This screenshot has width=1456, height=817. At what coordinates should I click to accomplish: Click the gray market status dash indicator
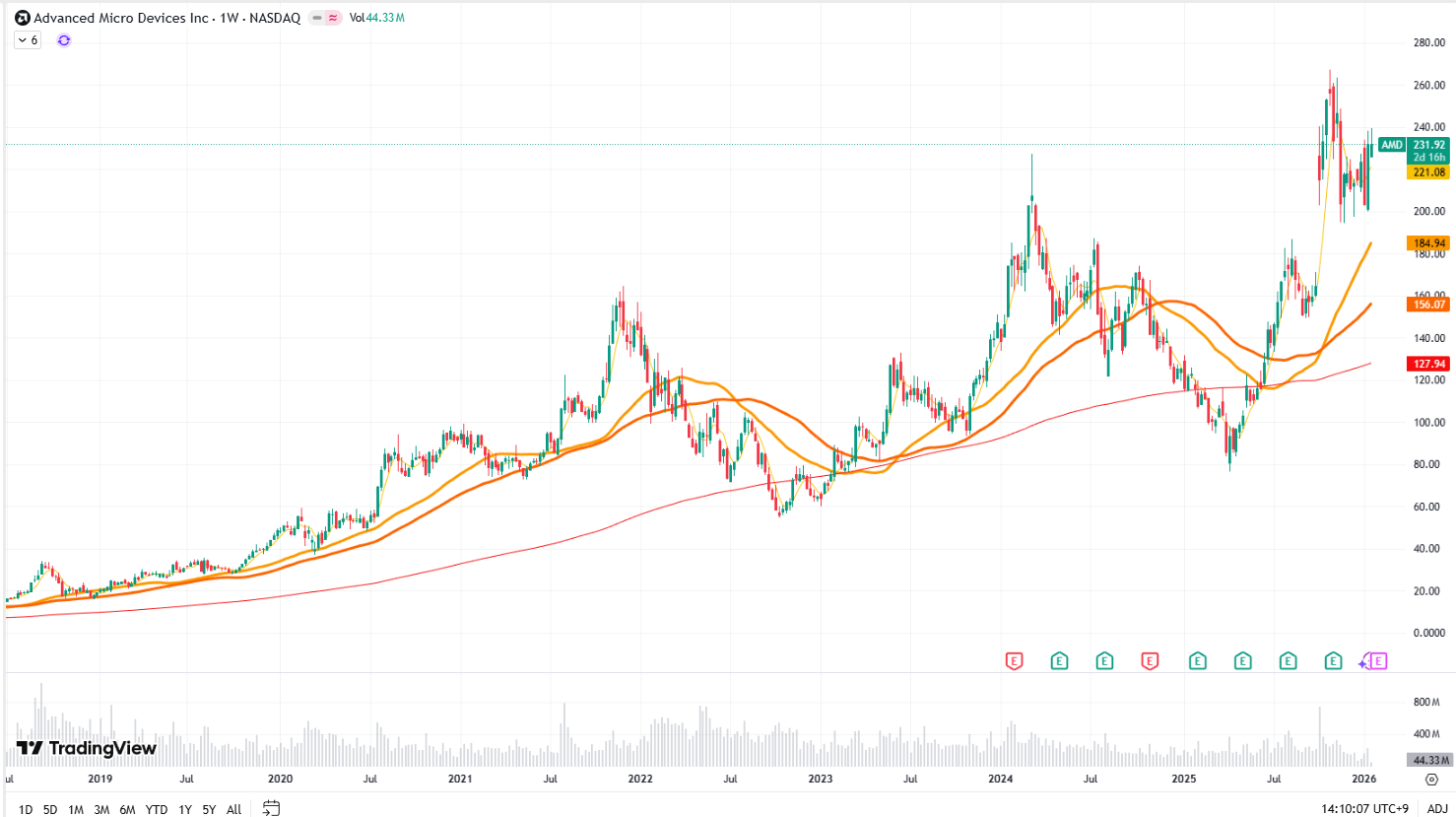click(x=317, y=18)
